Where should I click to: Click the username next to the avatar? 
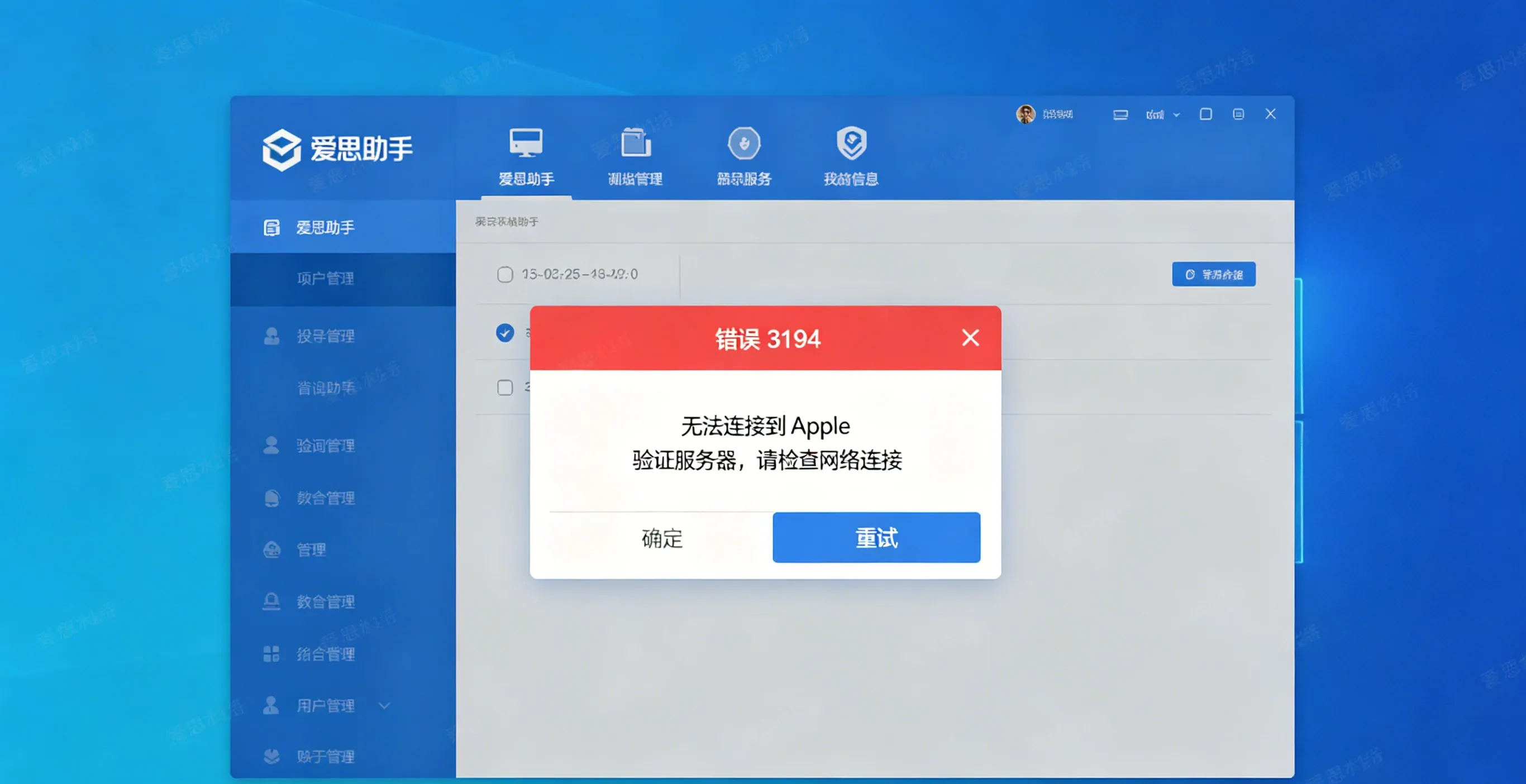point(1057,114)
